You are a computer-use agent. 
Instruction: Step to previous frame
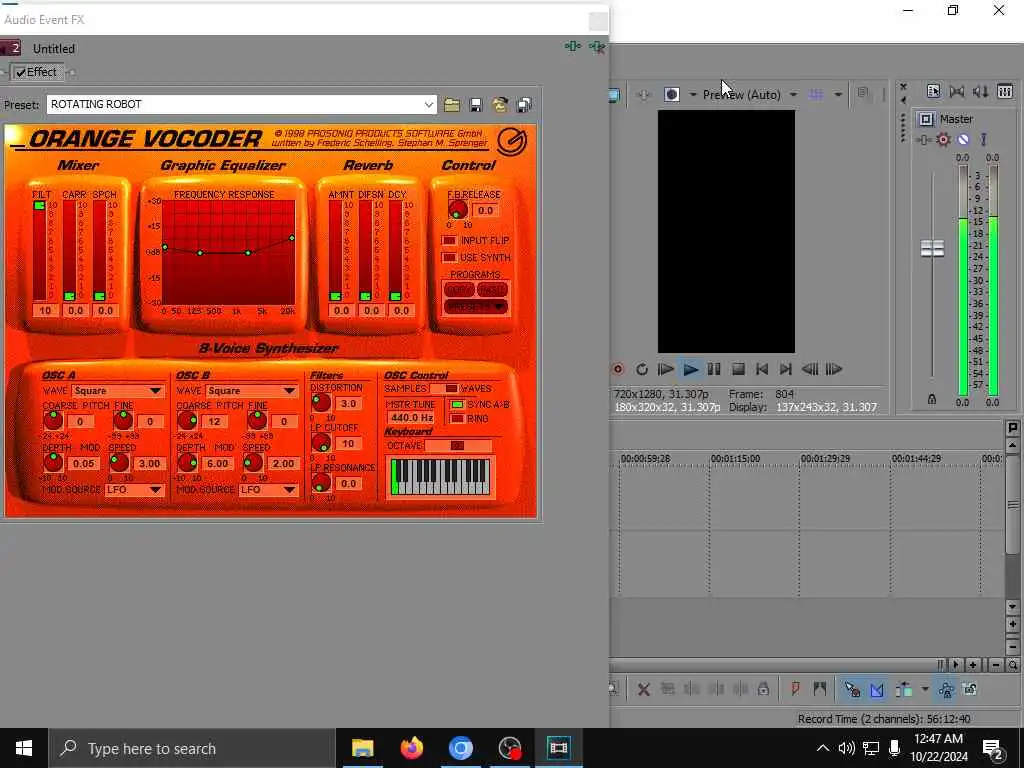[810, 369]
